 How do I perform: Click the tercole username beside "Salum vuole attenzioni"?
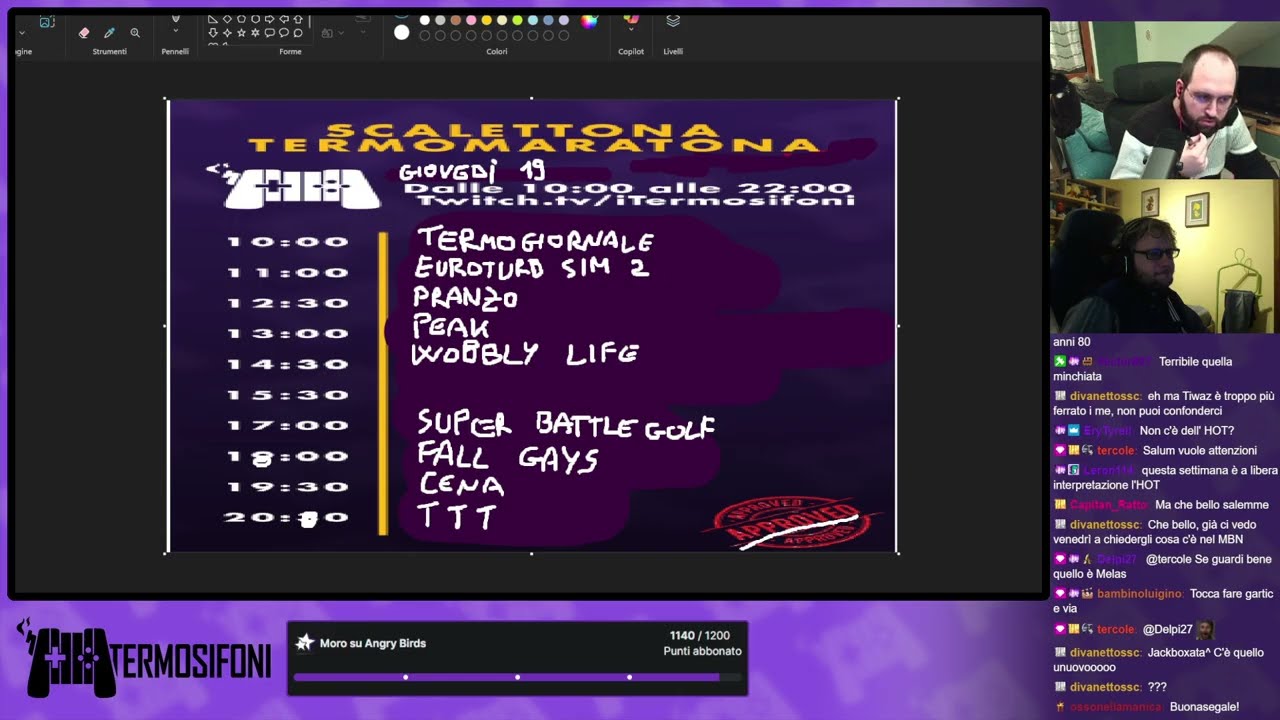coord(1116,451)
